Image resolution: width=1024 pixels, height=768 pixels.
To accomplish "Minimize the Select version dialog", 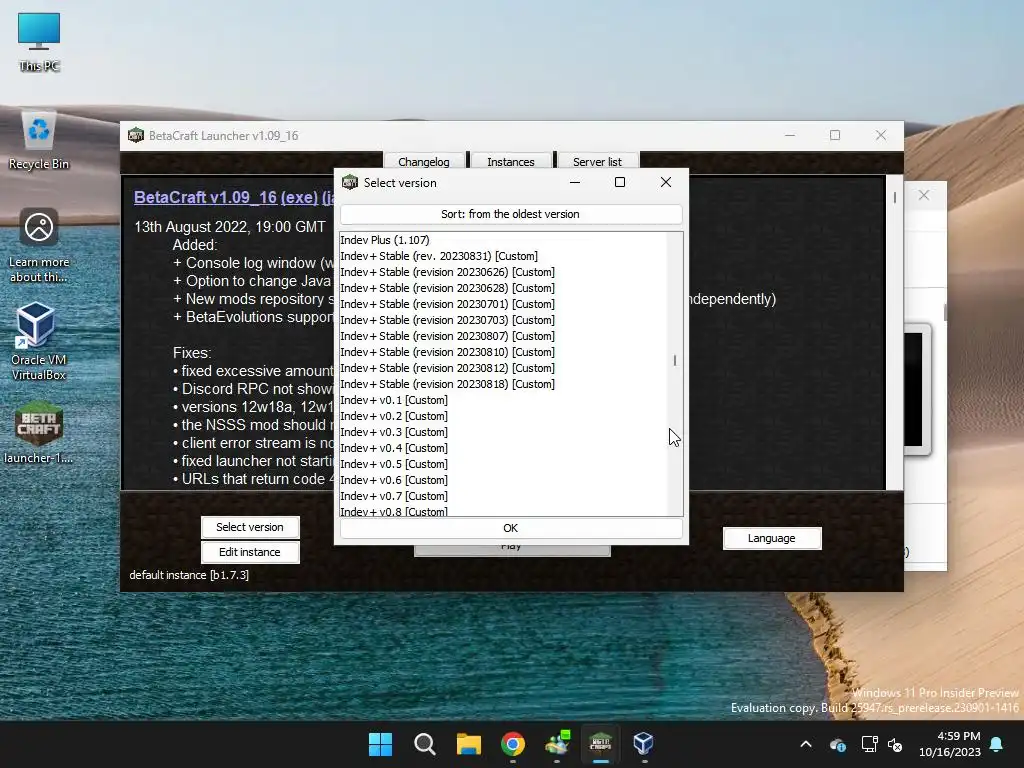I will tap(575, 182).
